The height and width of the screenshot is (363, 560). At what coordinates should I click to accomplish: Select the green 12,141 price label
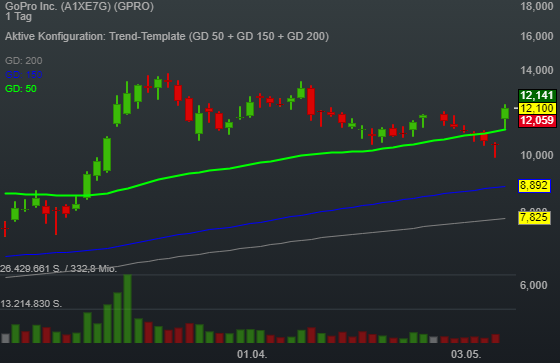(x=537, y=95)
